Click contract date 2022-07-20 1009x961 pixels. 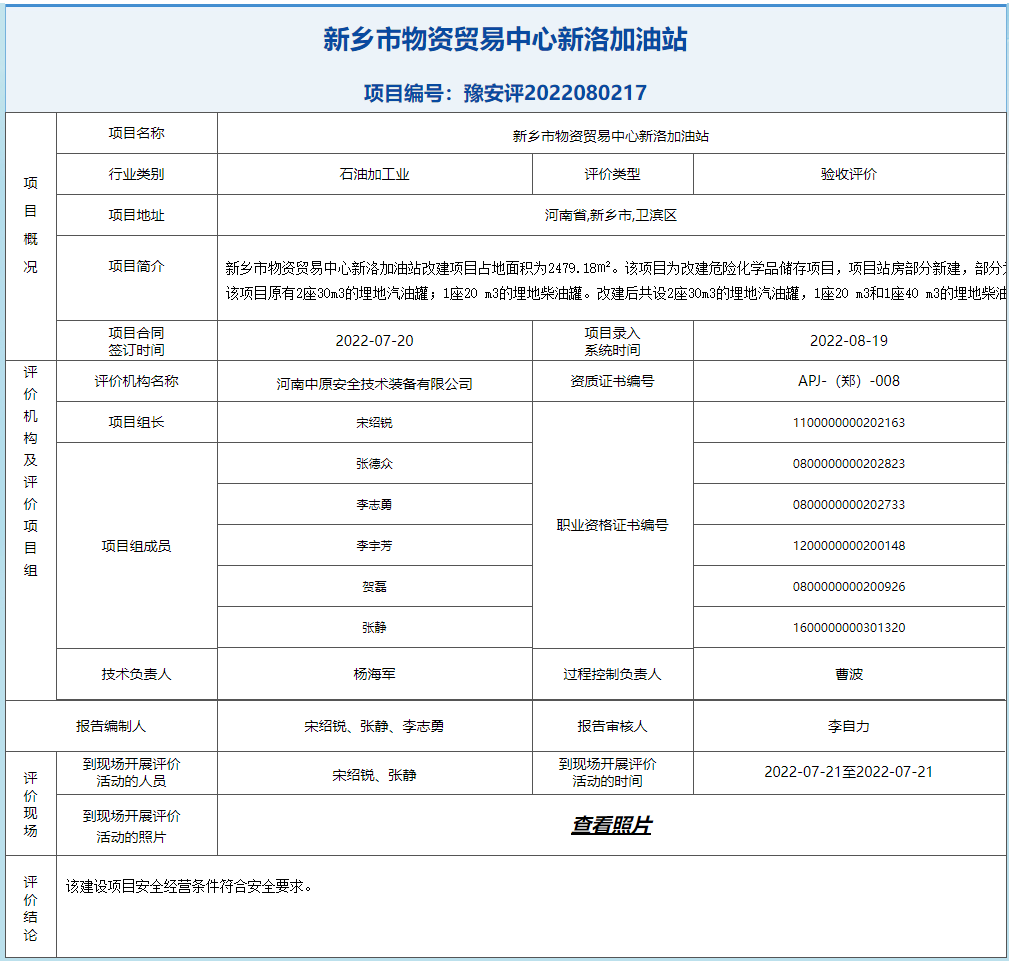[x=375, y=341]
